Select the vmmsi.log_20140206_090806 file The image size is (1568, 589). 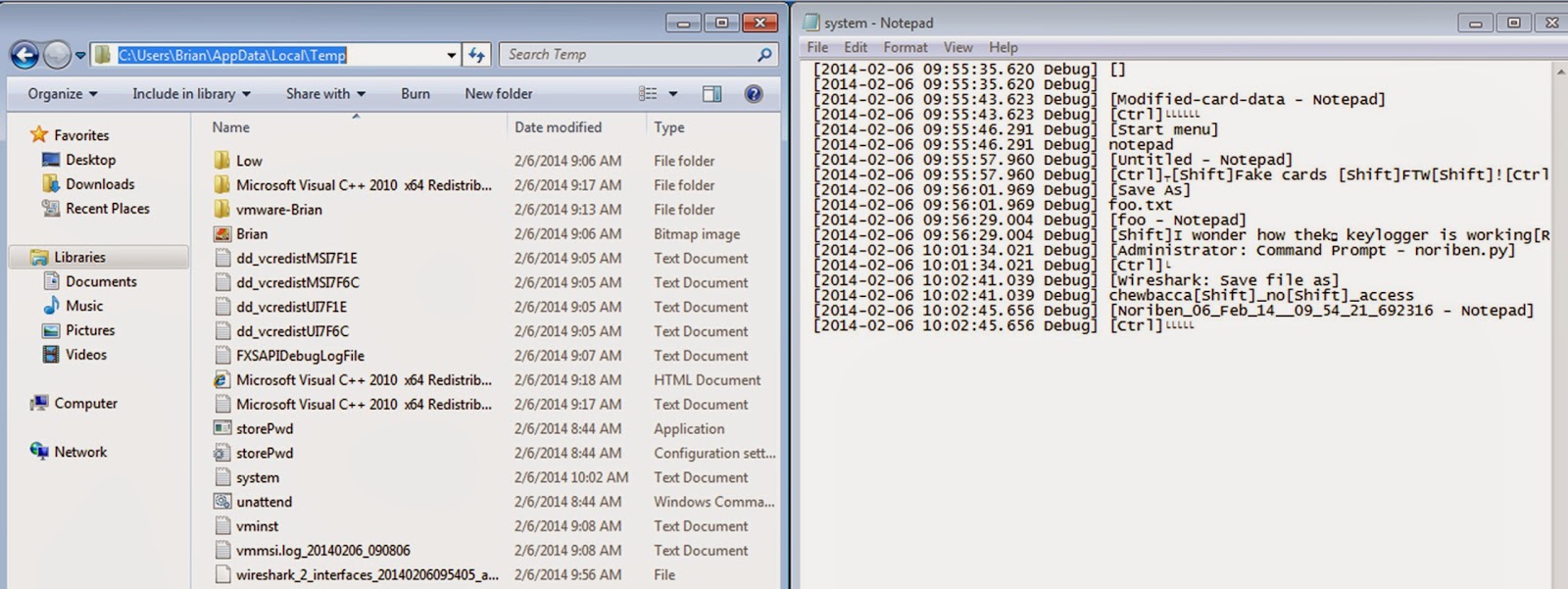pos(323,551)
